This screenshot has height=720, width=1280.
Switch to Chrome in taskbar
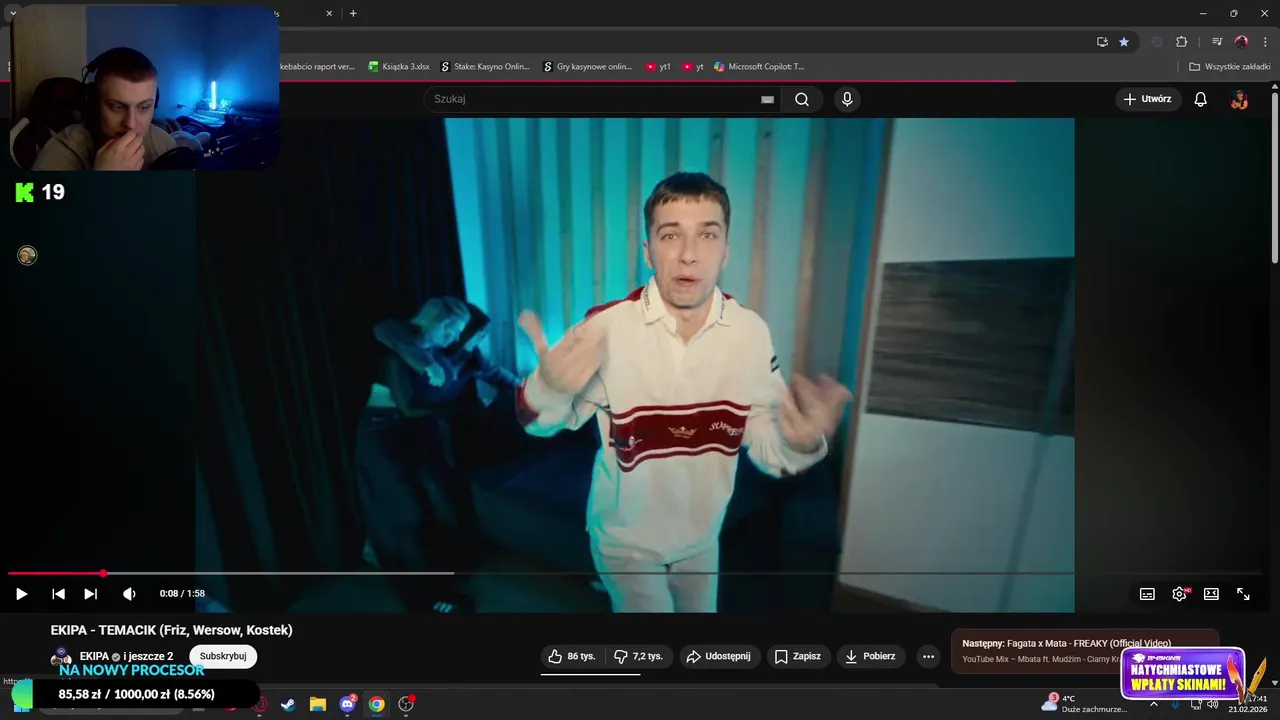376,704
